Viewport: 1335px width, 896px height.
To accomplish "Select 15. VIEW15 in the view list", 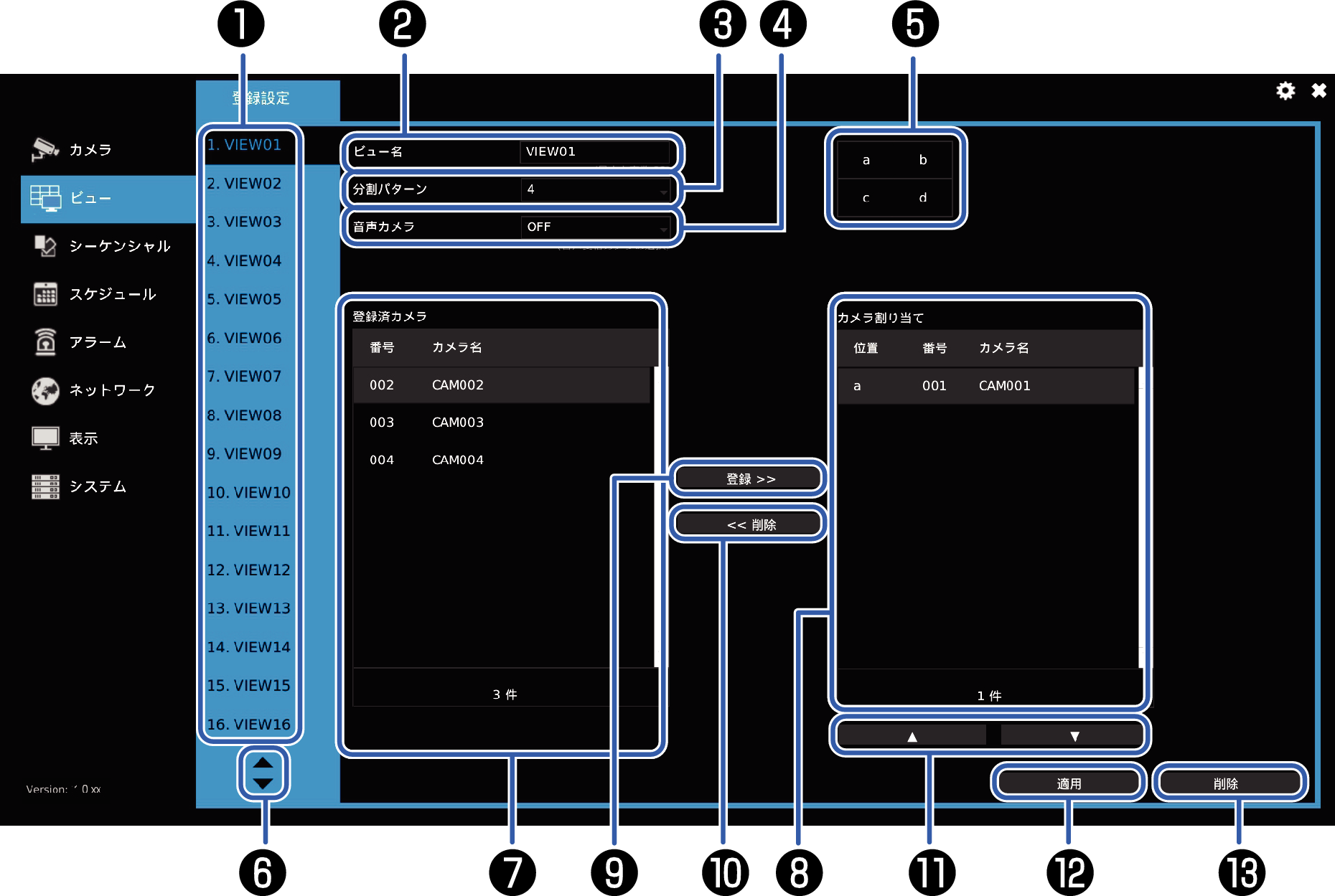I will [x=249, y=686].
